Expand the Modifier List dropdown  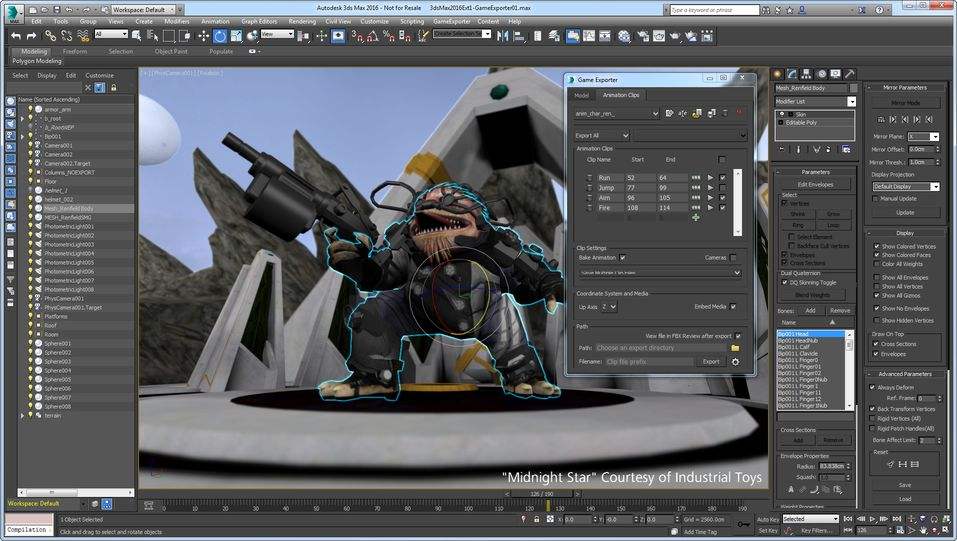coord(852,101)
